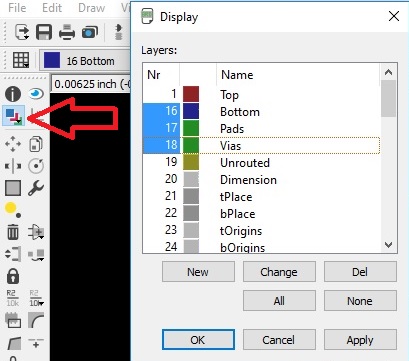The image size is (409, 361).
Task: Select the Vias layer name
Action: [x=230, y=146]
